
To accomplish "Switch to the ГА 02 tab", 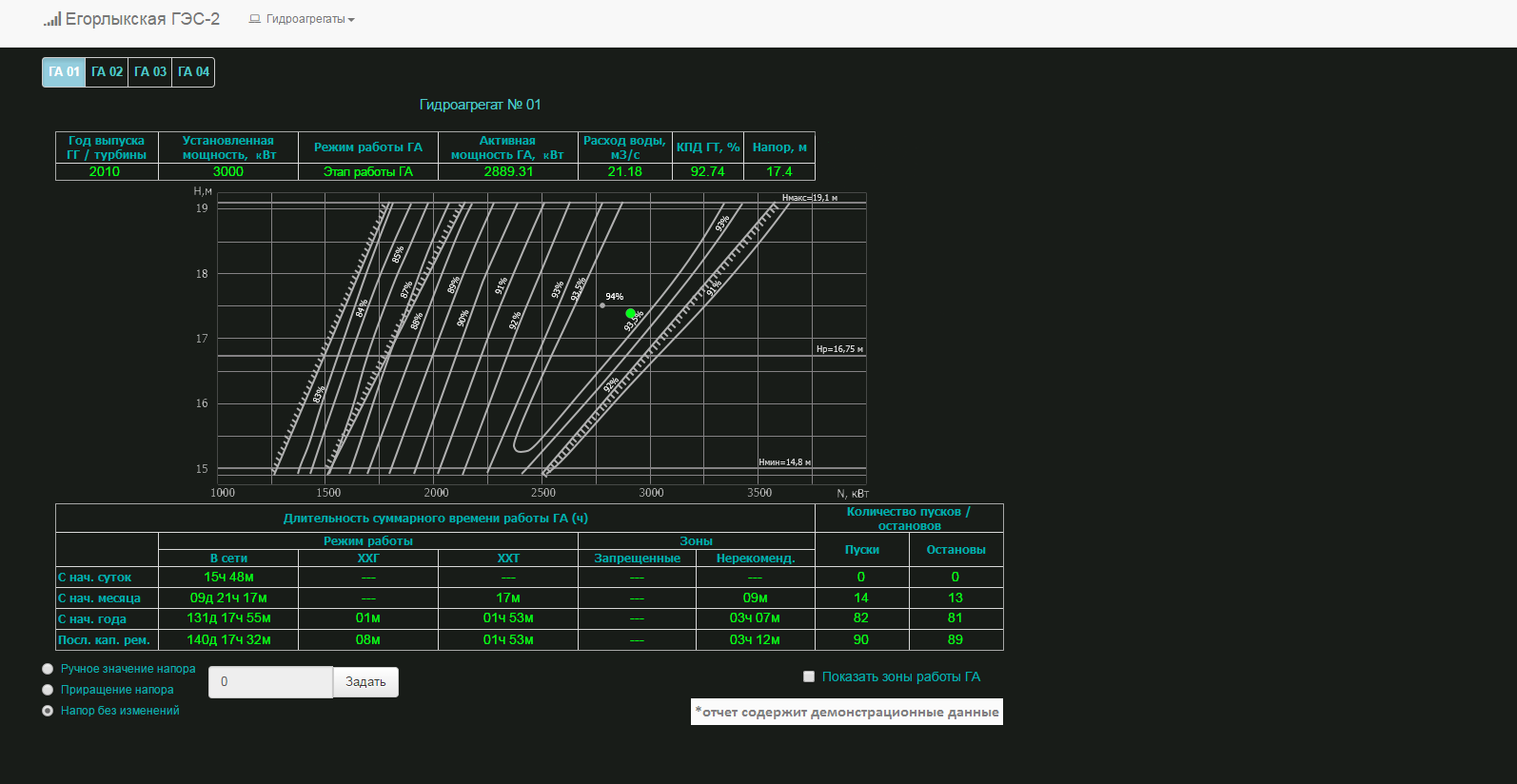I will (x=107, y=72).
